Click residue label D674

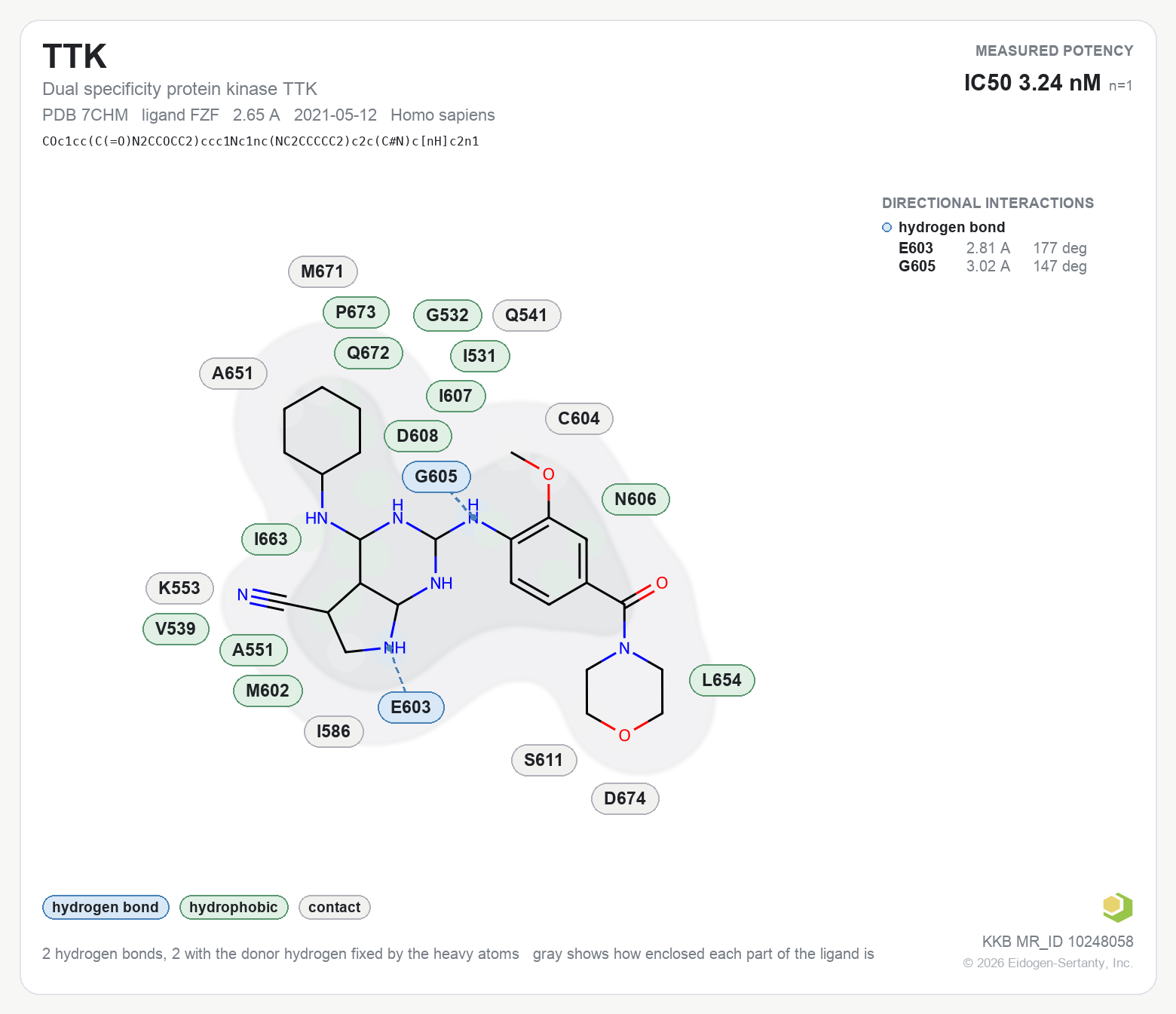pos(626,798)
